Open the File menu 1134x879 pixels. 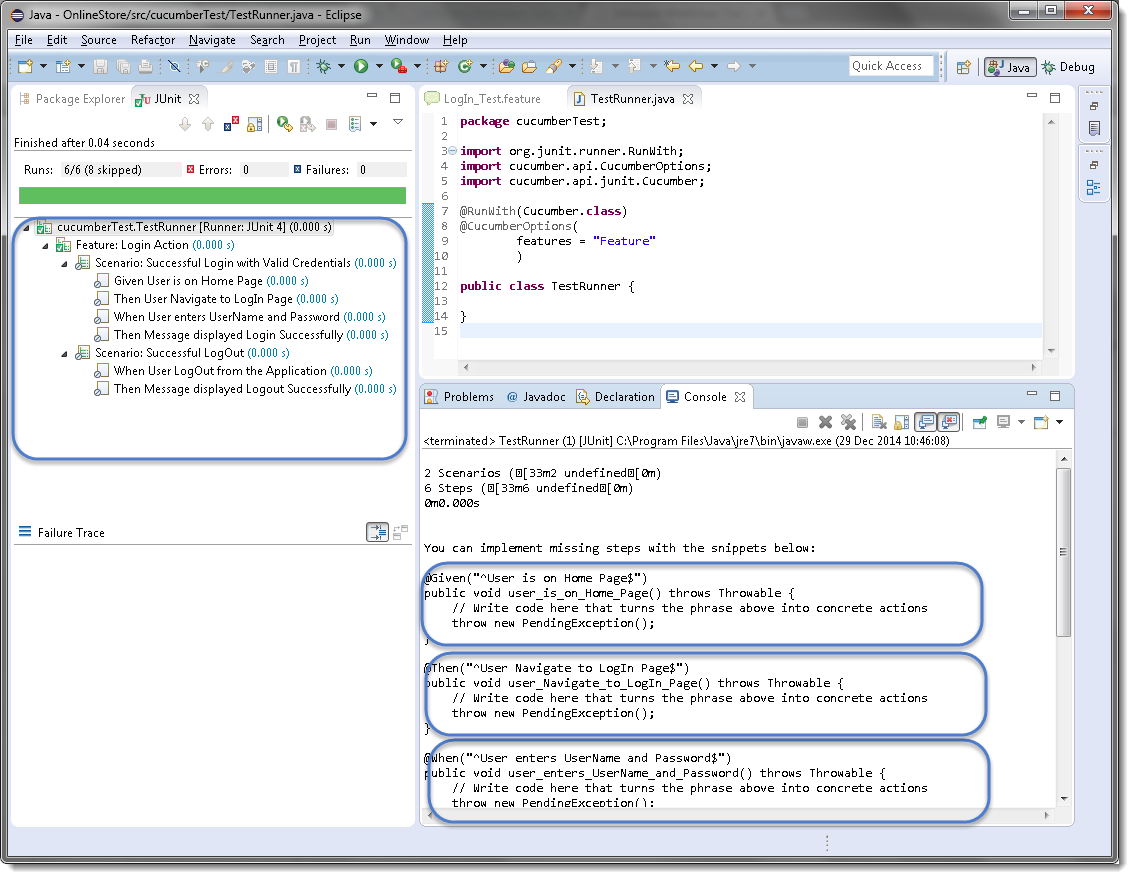tap(23, 40)
